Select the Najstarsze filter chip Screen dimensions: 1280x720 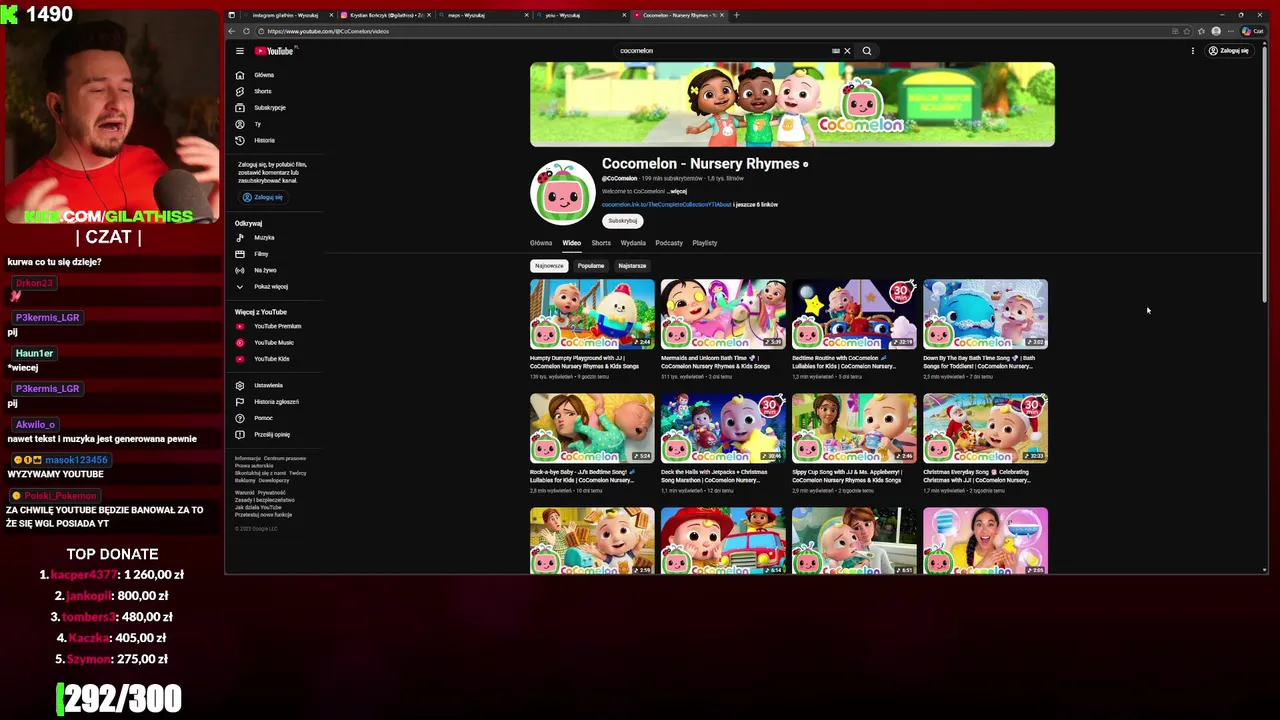click(x=632, y=266)
